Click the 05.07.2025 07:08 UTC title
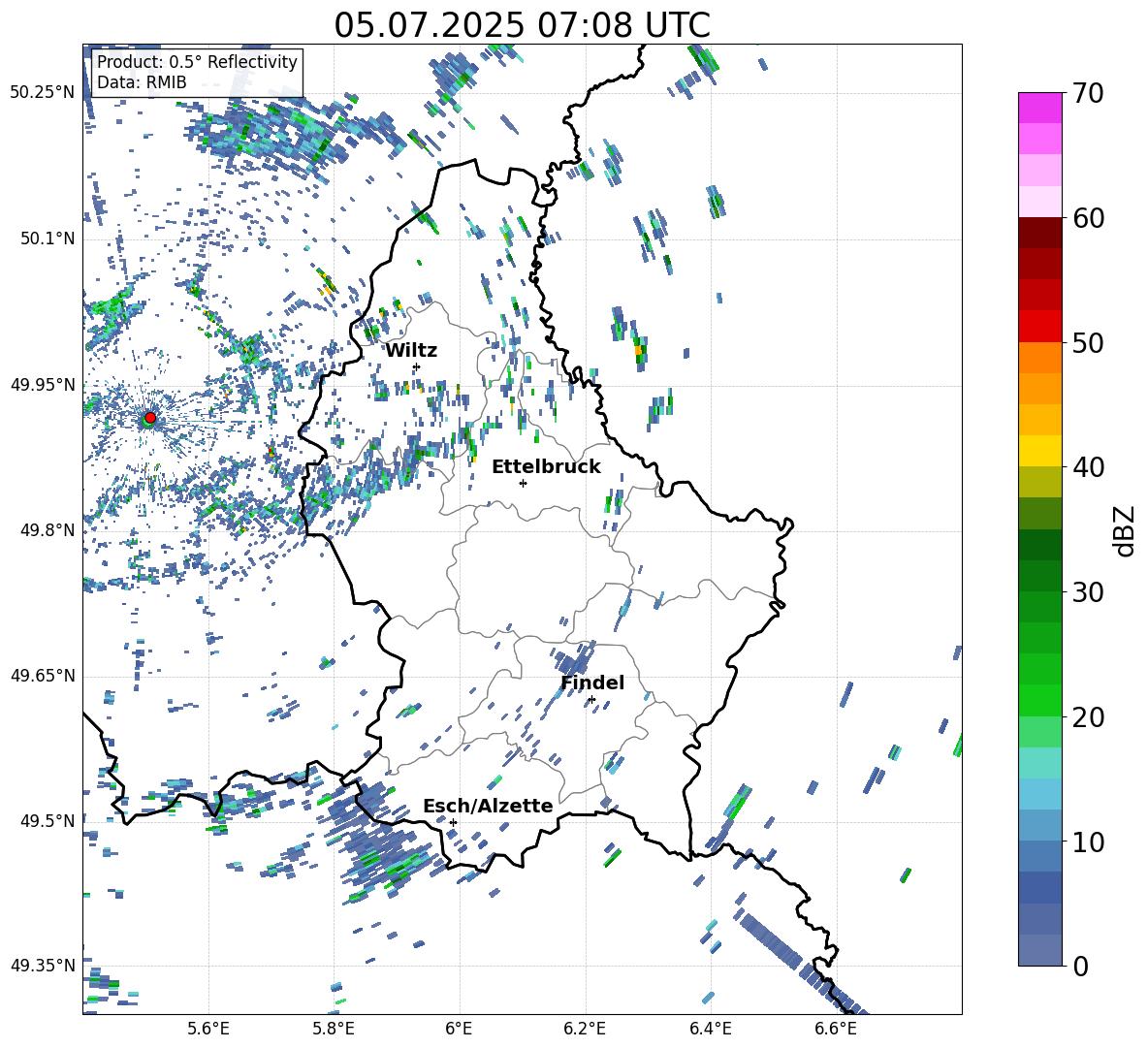This screenshot has width=1148, height=1048. pyautogui.click(x=522, y=25)
